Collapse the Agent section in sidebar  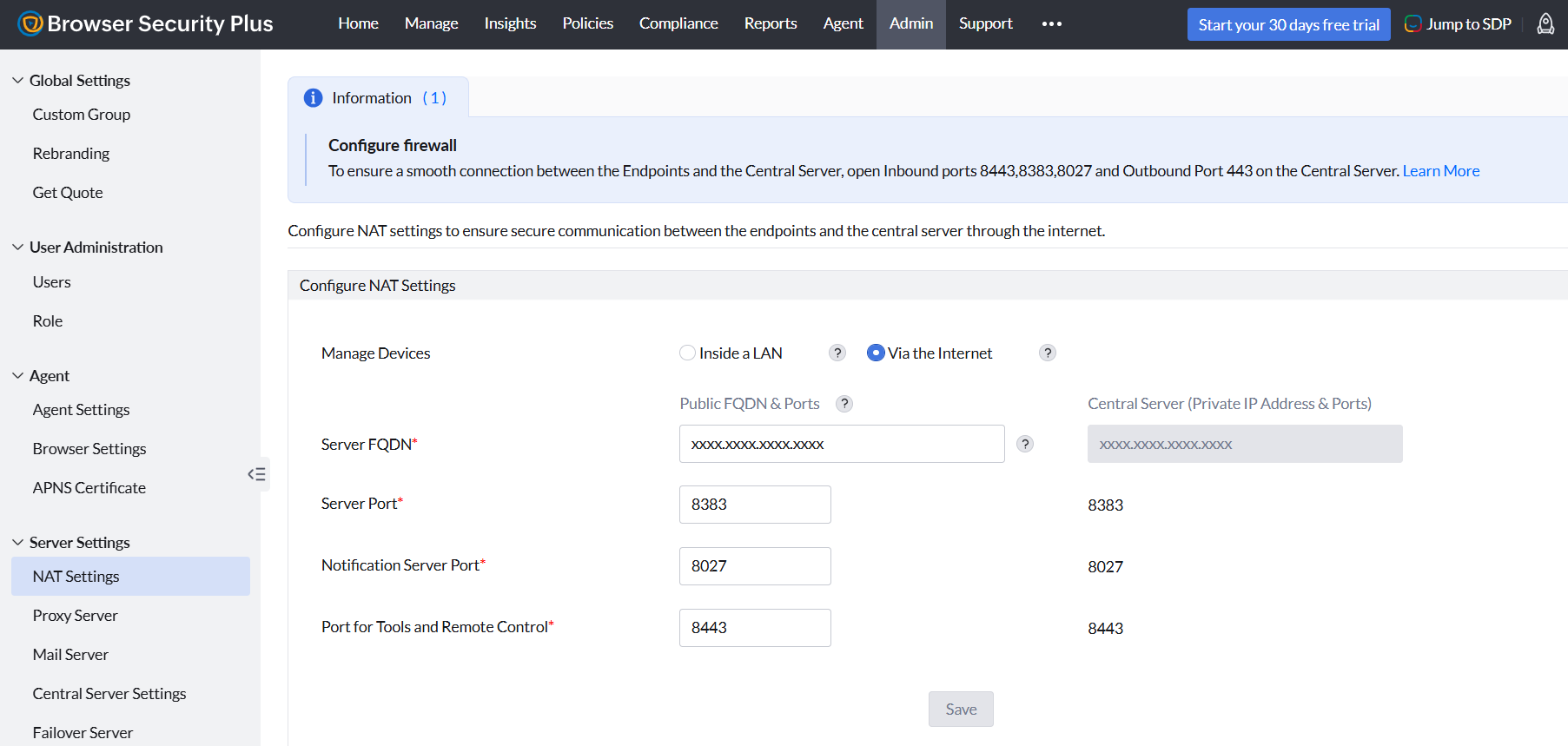point(17,375)
